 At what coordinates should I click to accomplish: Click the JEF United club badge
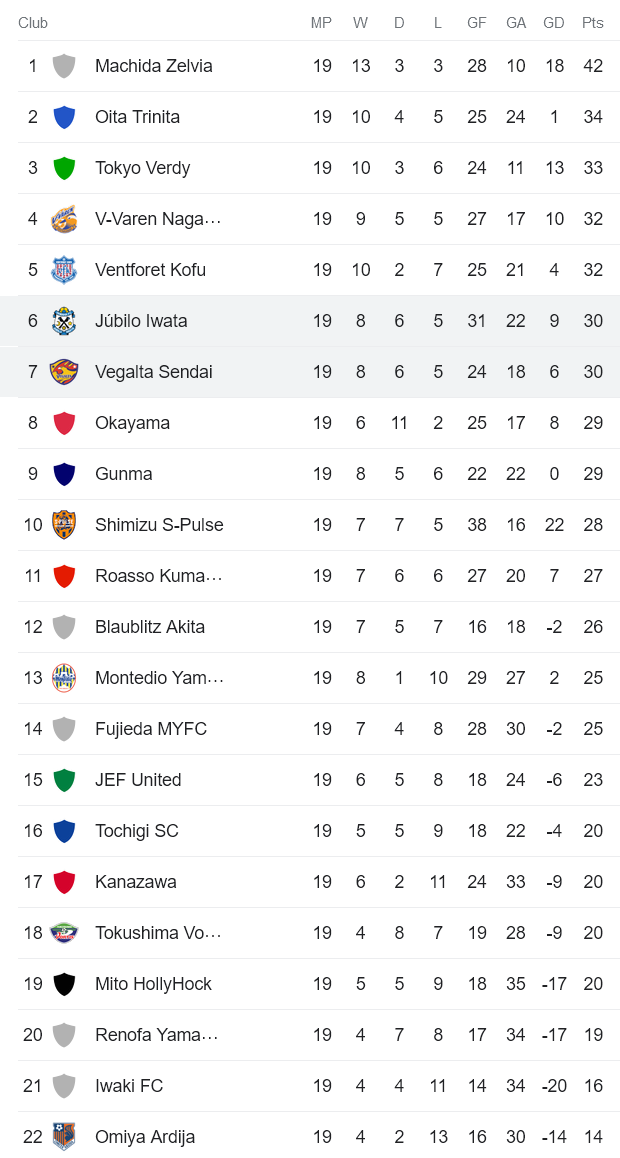[x=64, y=779]
